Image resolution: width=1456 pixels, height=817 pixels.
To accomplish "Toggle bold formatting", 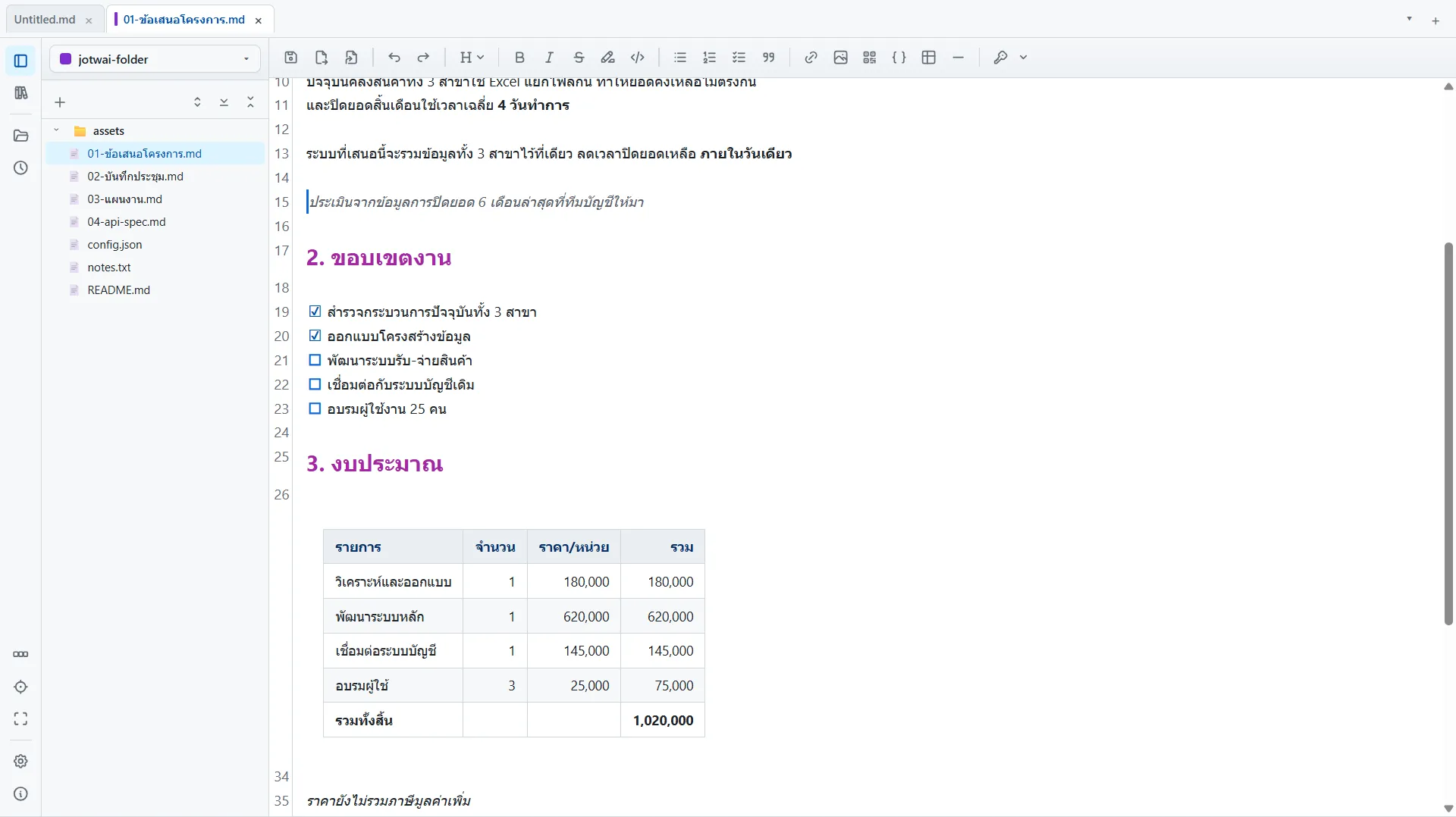I will click(519, 58).
